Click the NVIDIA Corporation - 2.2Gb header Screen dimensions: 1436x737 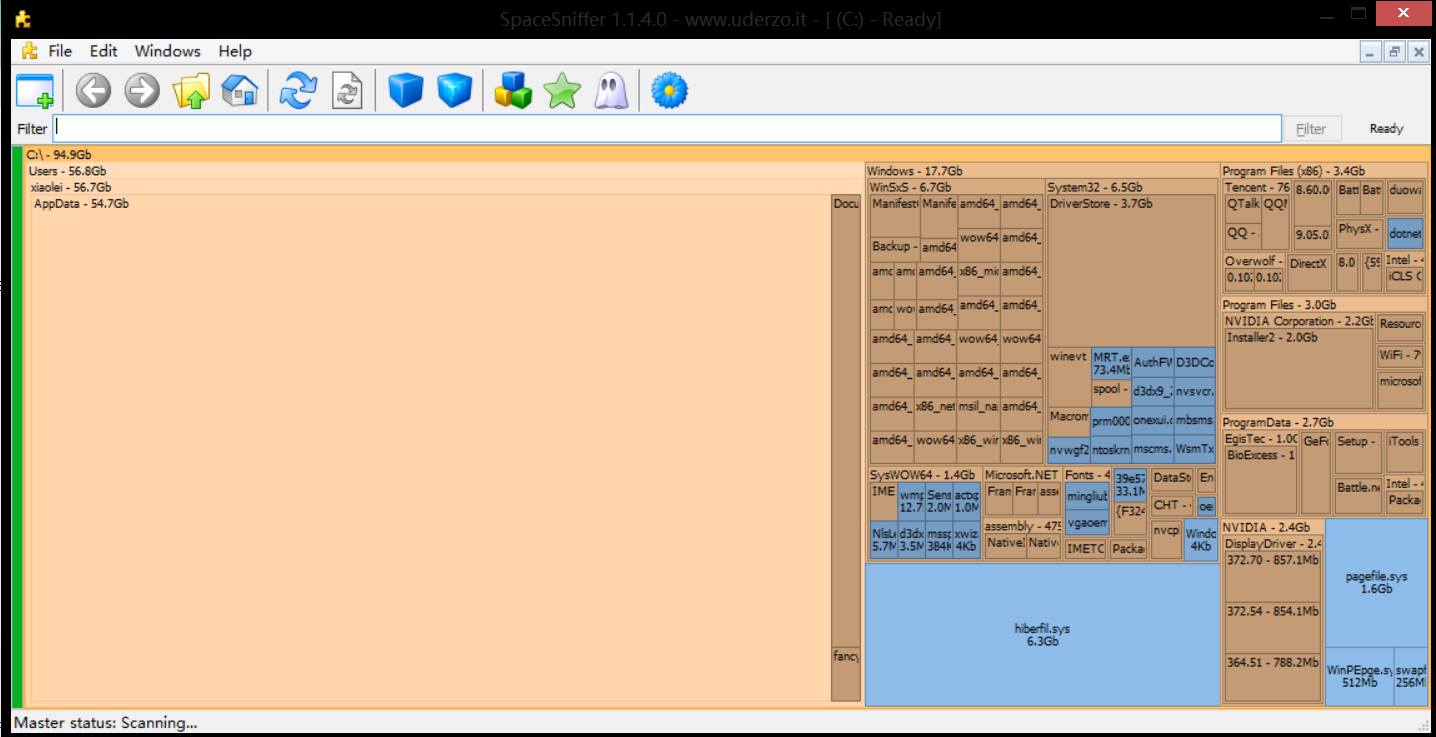tap(1298, 321)
